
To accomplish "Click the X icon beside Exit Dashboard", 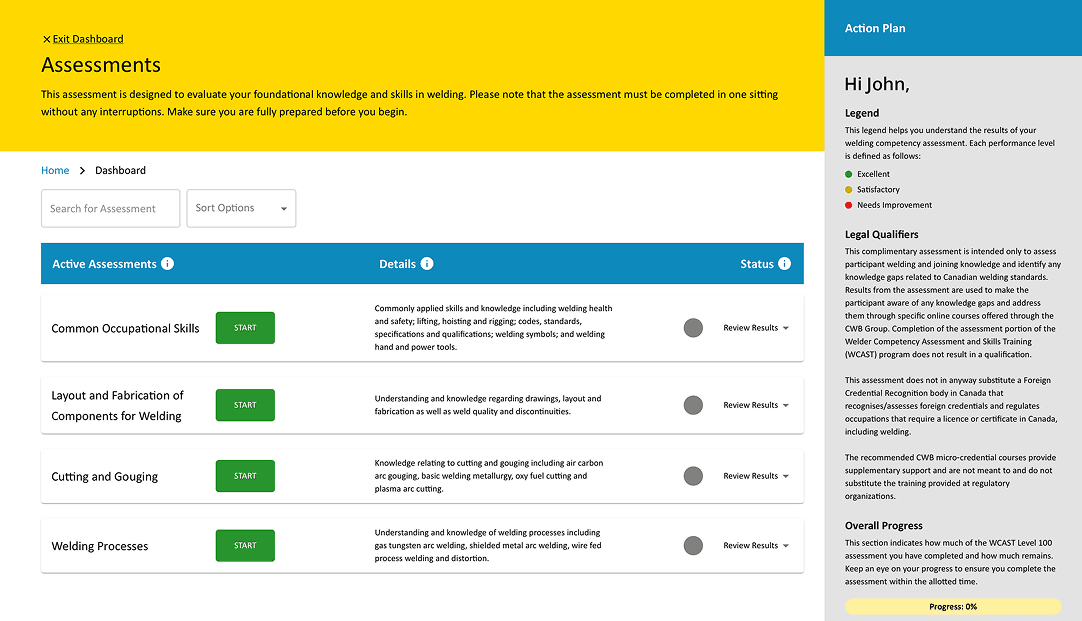I will pos(46,39).
